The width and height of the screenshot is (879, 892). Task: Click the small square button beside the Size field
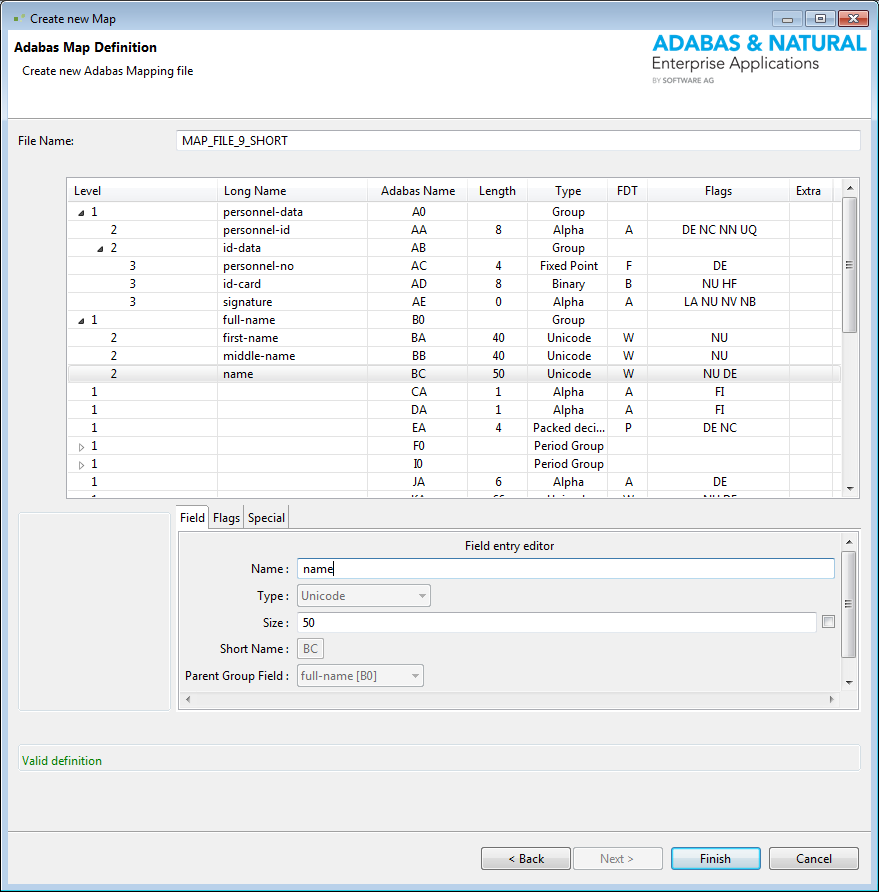point(828,621)
